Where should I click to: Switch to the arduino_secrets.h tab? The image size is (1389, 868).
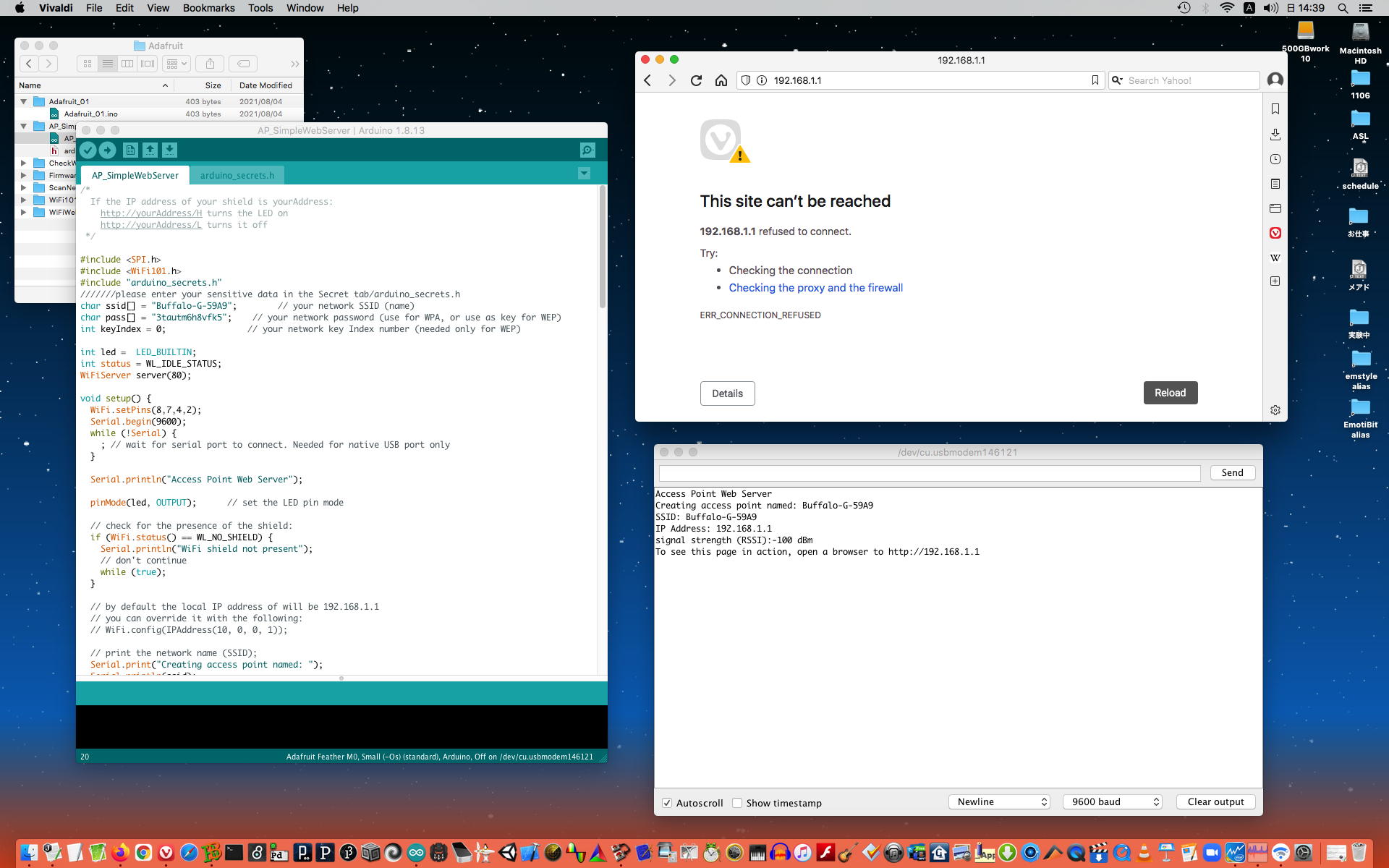pyautogui.click(x=237, y=175)
